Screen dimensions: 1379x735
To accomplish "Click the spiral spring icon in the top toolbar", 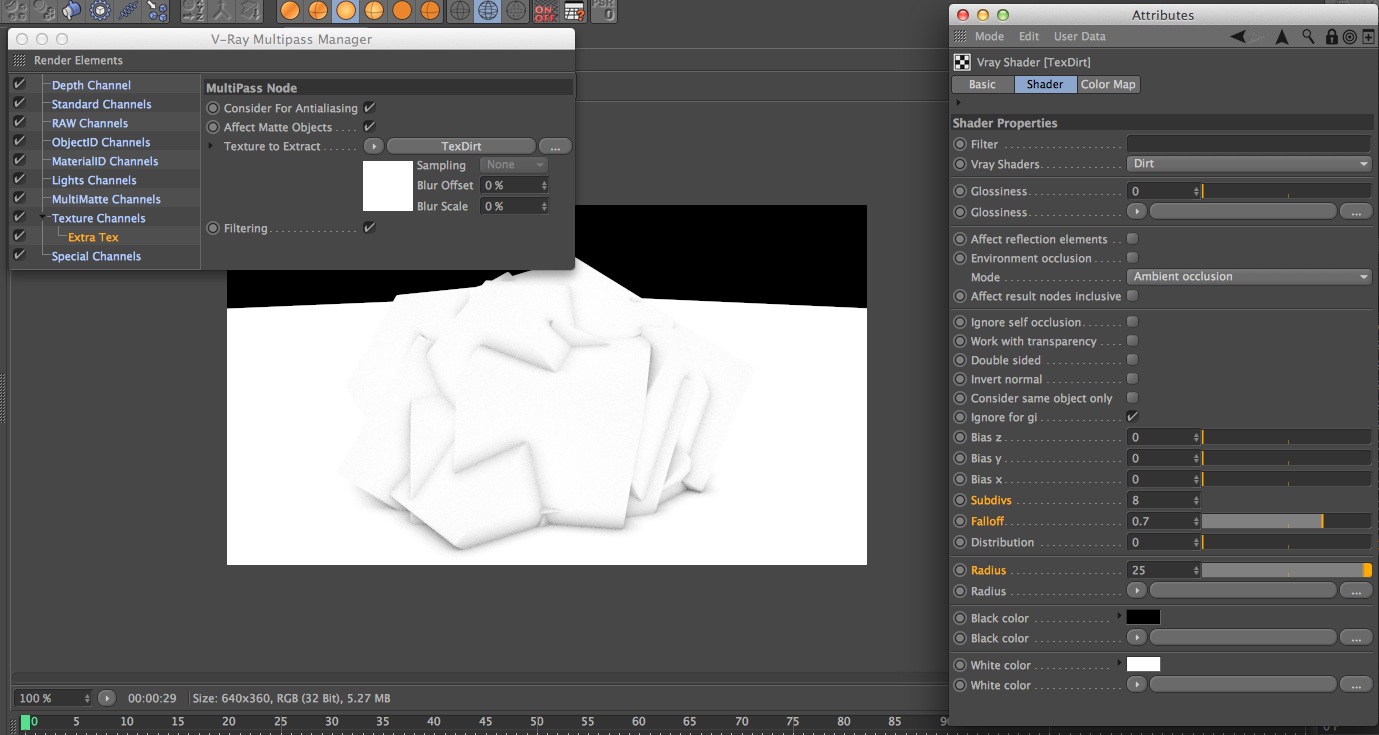I will (129, 11).
